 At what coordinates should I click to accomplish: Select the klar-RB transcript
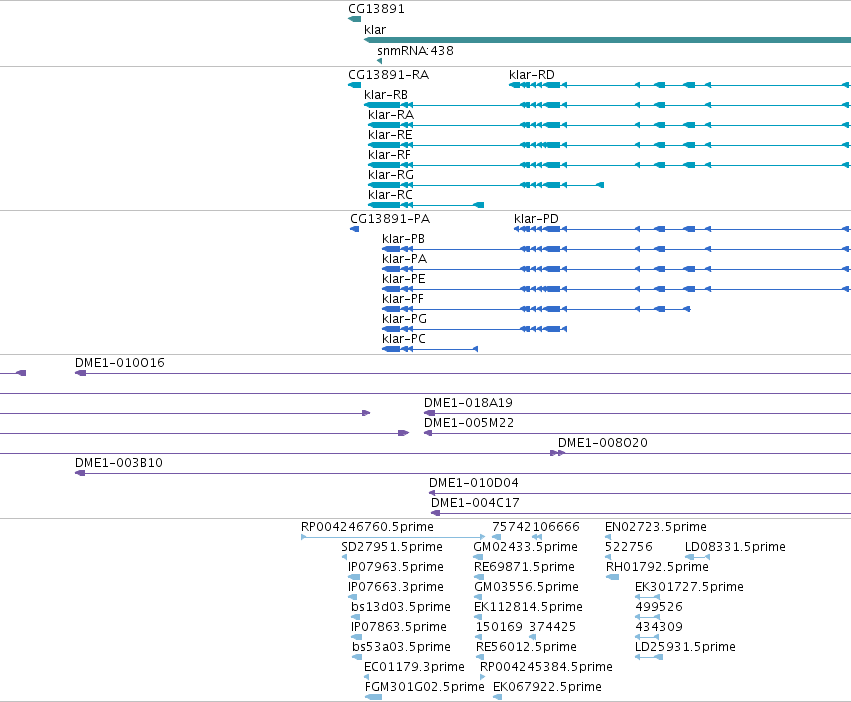point(386,95)
